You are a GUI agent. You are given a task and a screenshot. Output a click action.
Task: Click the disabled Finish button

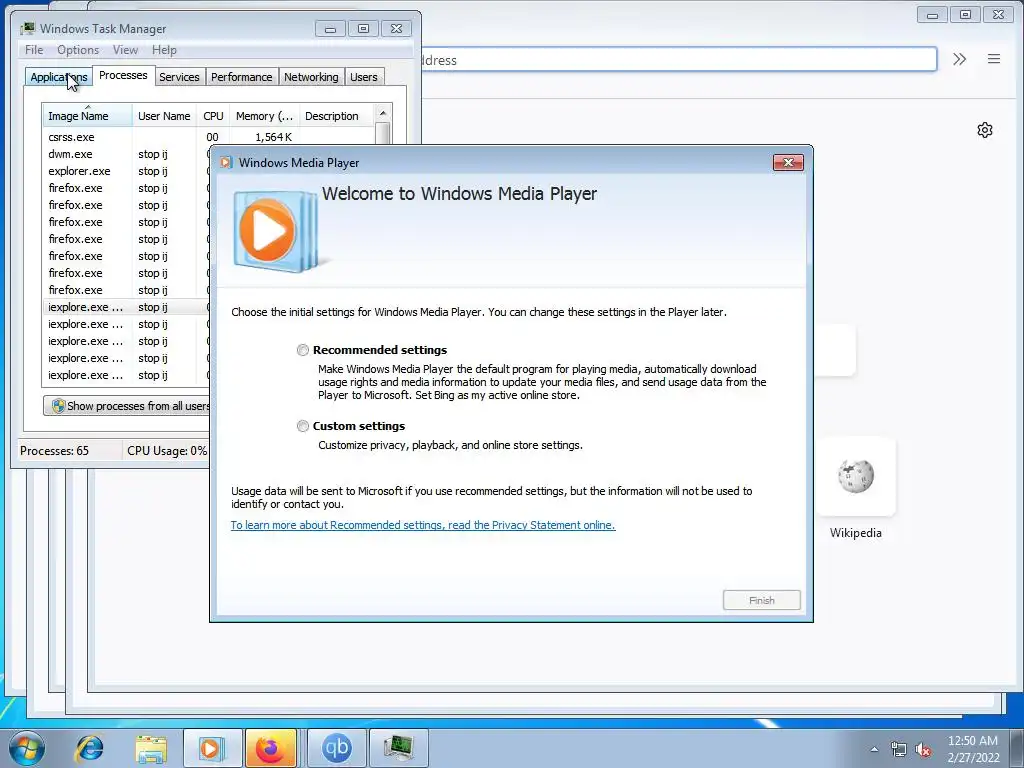(x=761, y=600)
